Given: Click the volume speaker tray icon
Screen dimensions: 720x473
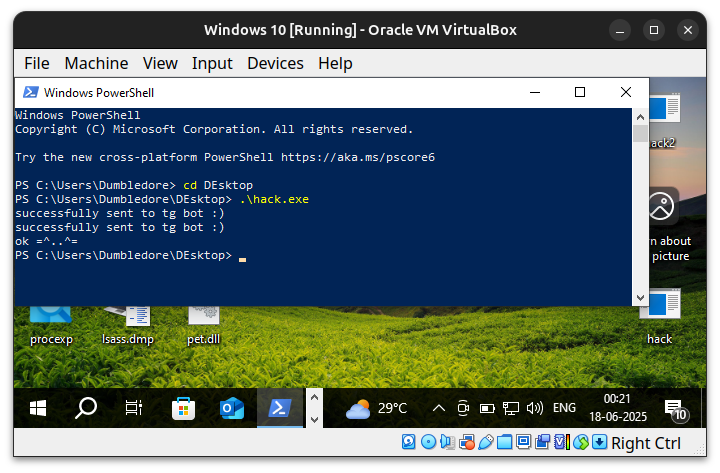Looking at the screenshot, I should (x=534, y=408).
